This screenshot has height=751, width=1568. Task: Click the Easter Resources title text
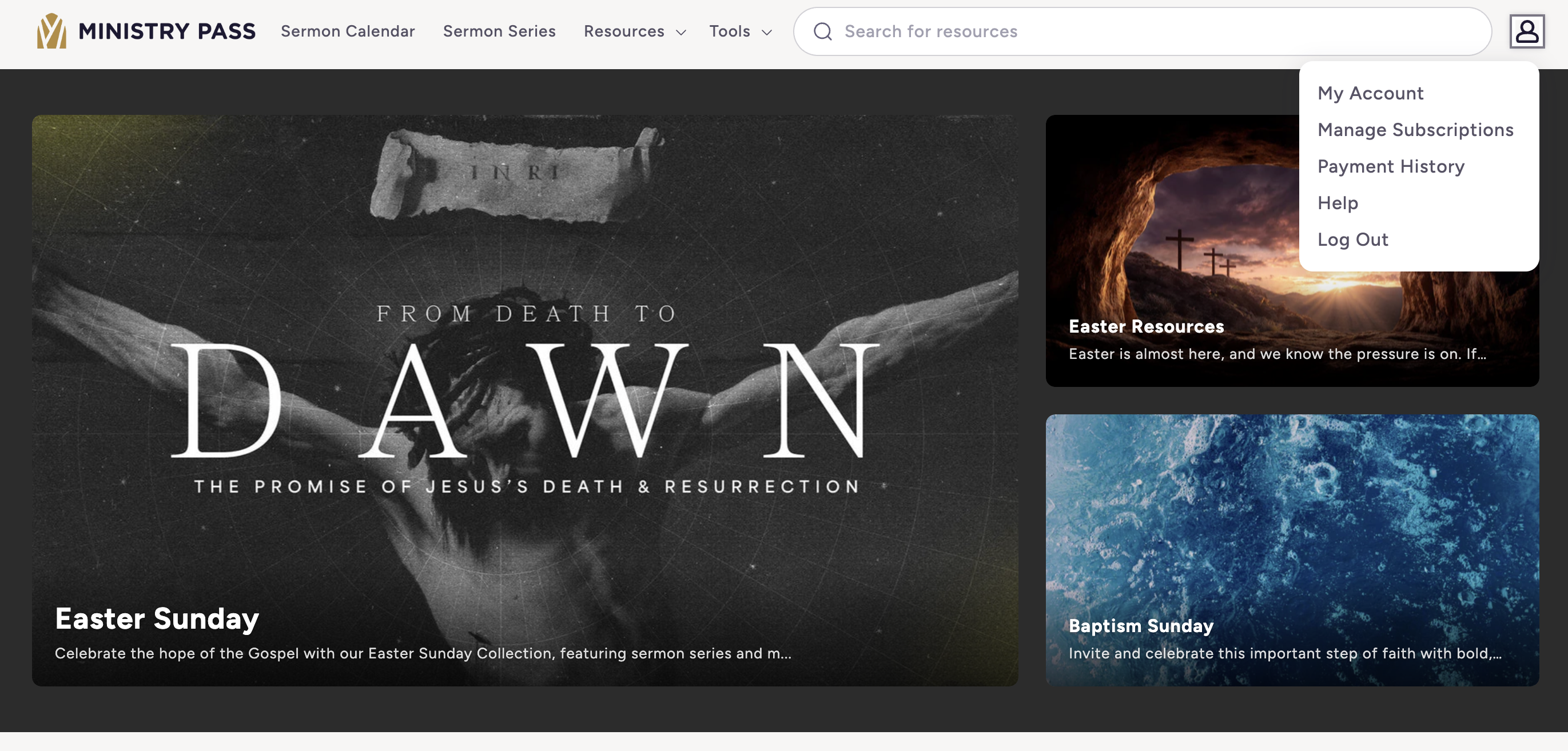[x=1145, y=326]
